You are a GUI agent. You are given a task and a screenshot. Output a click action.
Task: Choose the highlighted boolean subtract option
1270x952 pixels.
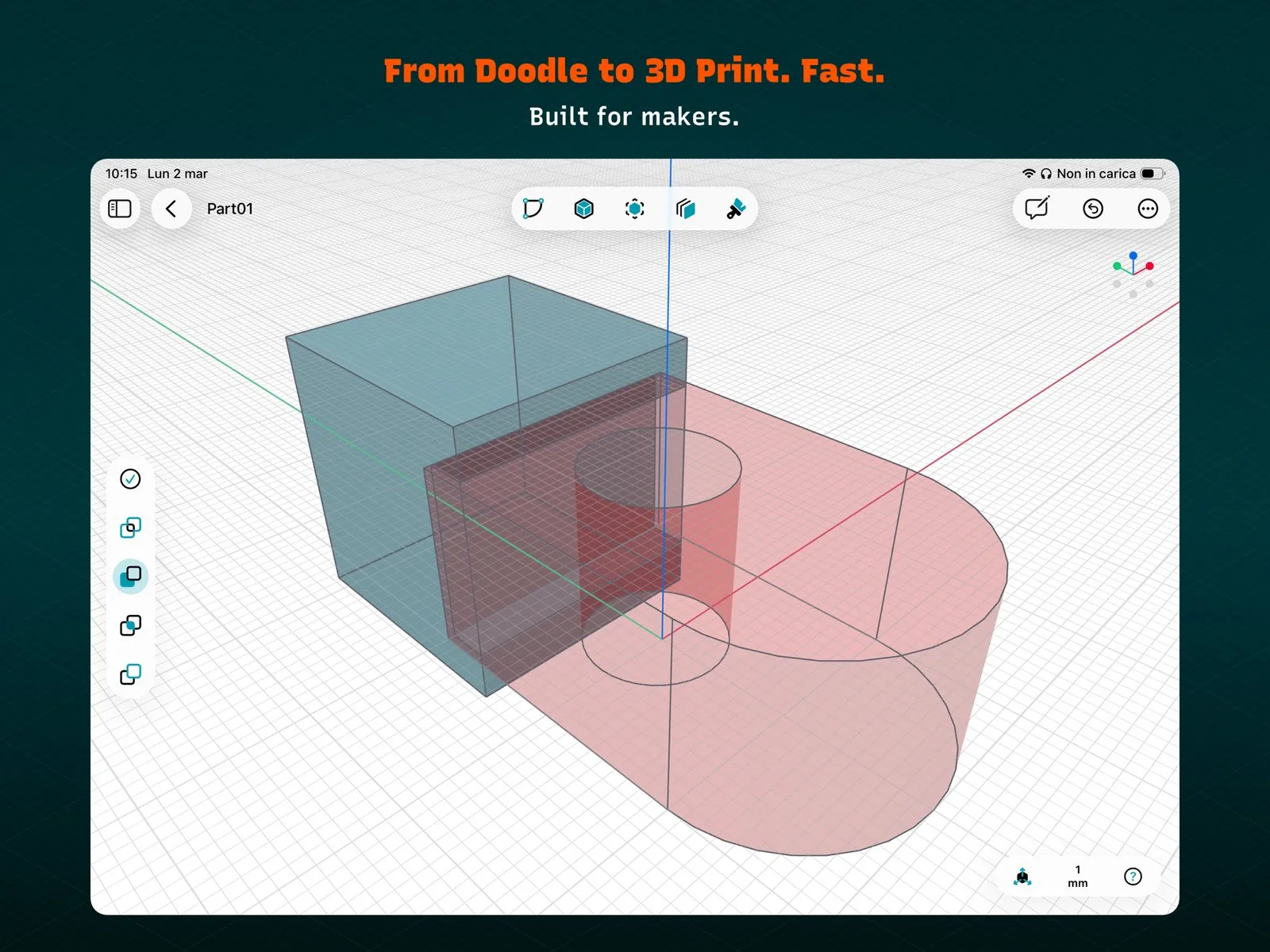pyautogui.click(x=130, y=576)
